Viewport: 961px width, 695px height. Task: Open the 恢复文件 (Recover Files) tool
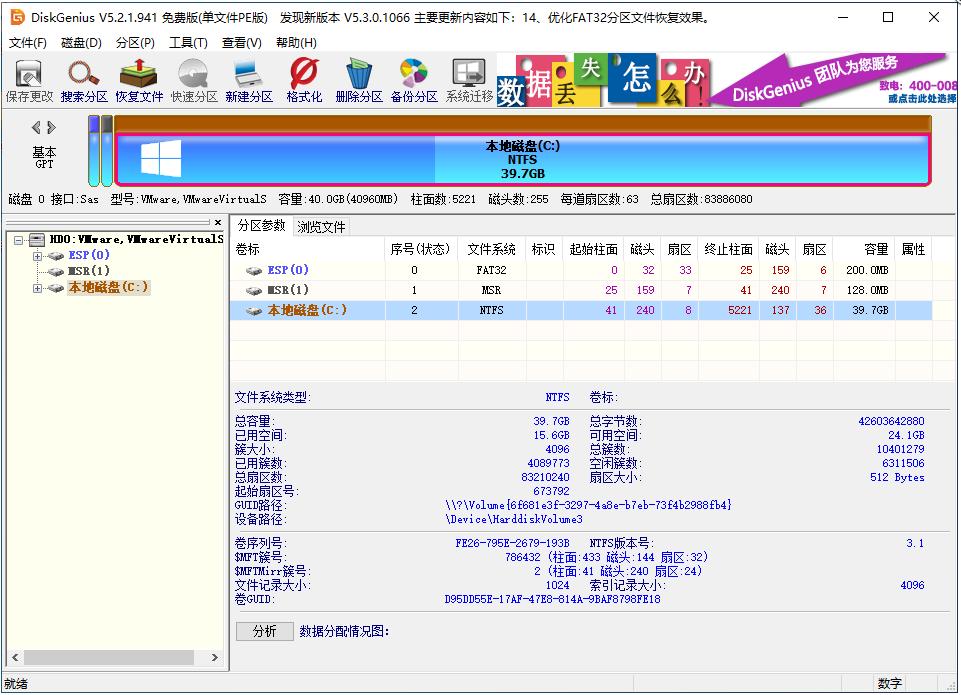(x=137, y=79)
